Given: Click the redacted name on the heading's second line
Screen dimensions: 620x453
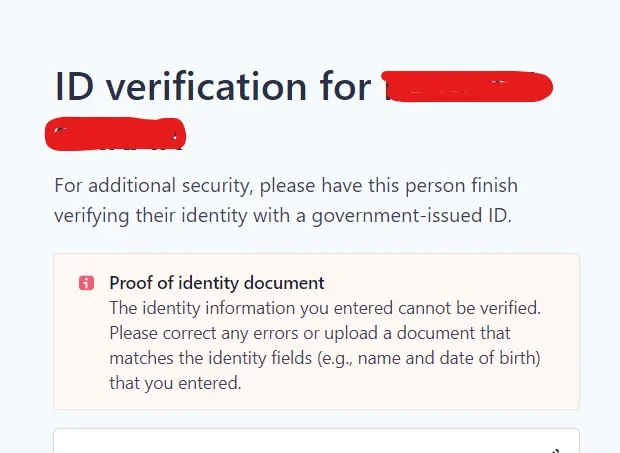Looking at the screenshot, I should pos(116,133).
